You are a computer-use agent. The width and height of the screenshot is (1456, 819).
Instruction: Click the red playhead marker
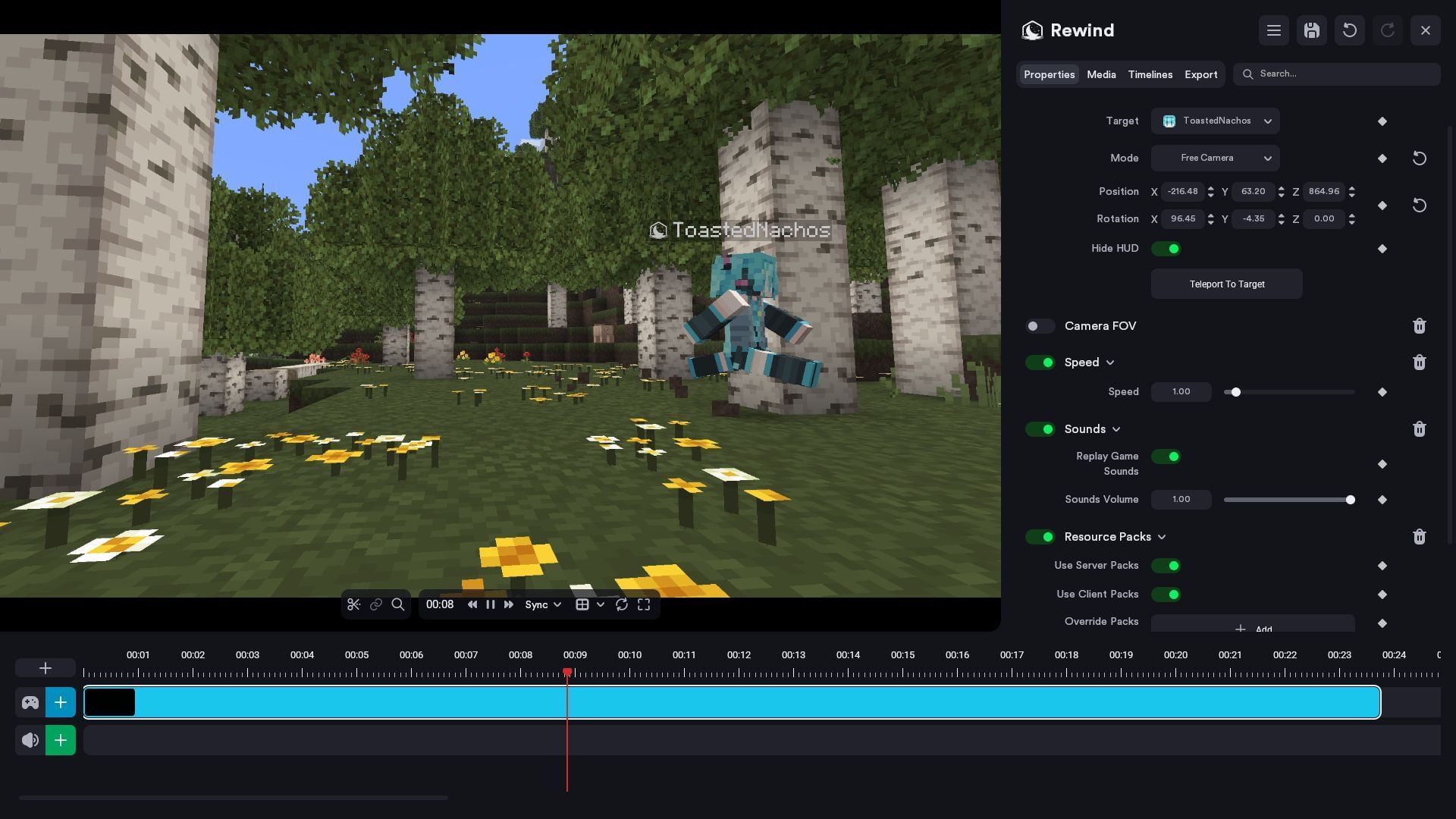pos(567,673)
